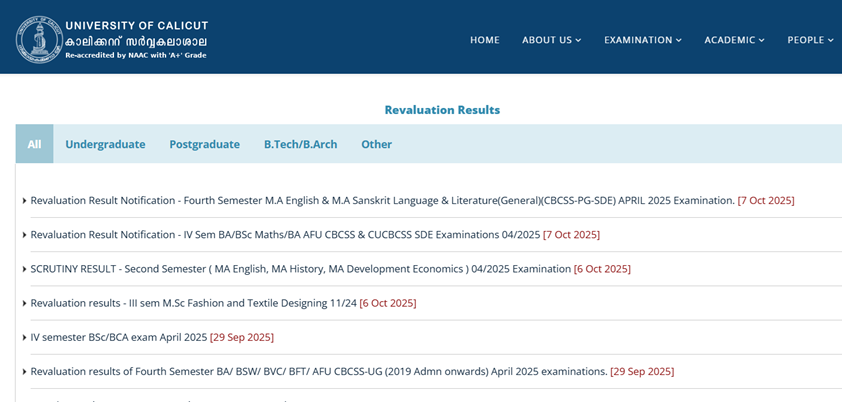Open the ABOUT US dropdown menu
The image size is (842, 402).
[x=551, y=40]
